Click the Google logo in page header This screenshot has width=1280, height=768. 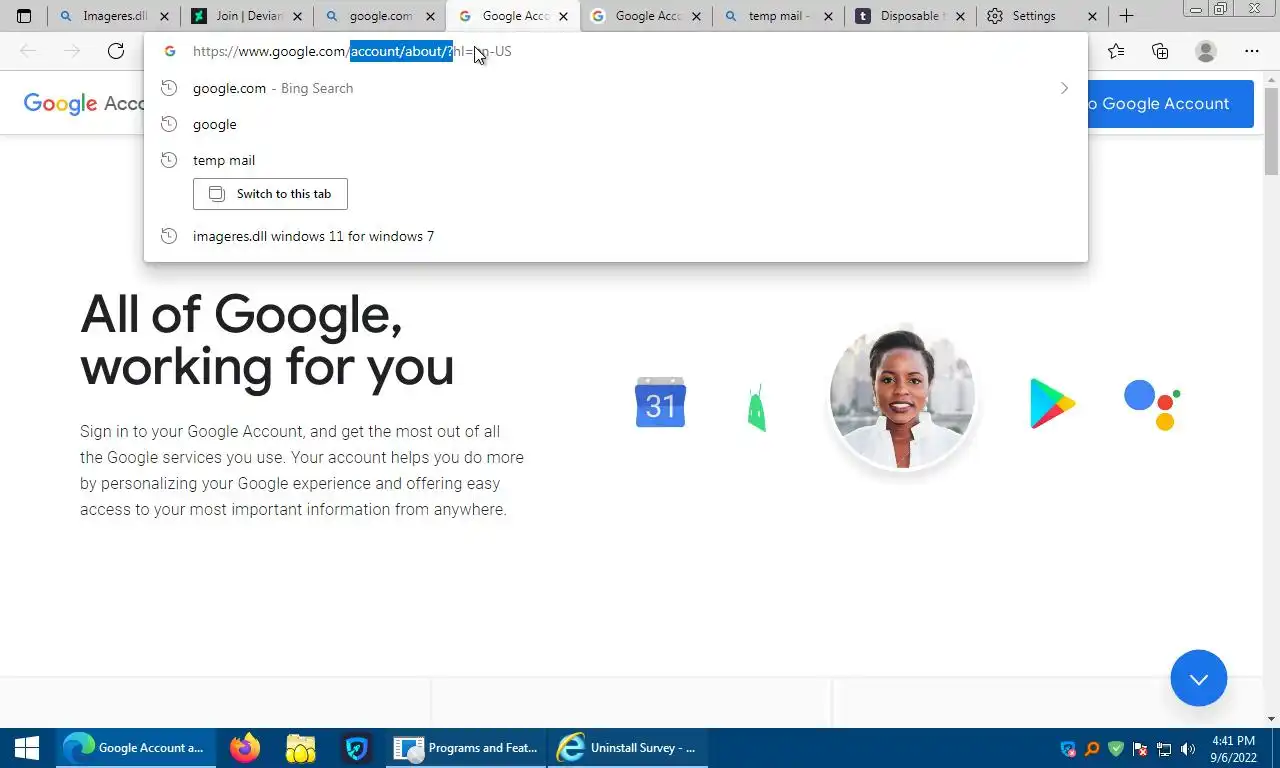60,103
